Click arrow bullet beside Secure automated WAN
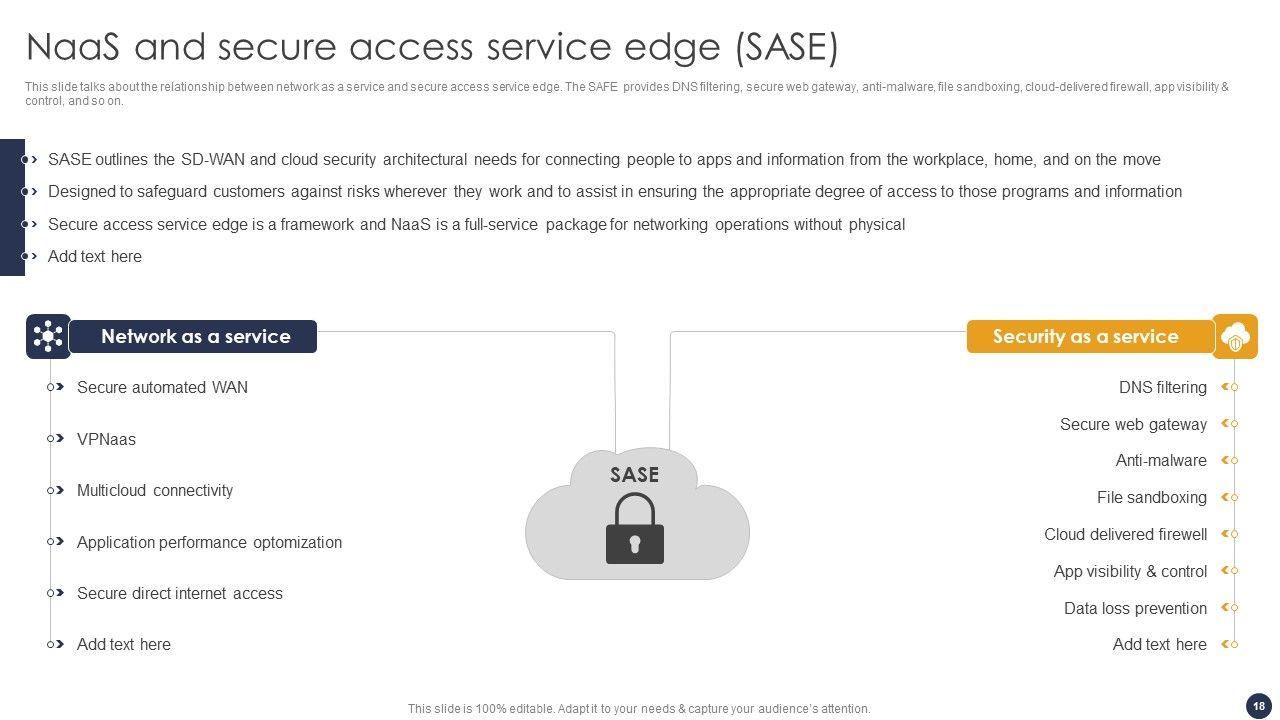Image resolution: width=1280 pixels, height=720 pixels. pos(57,387)
